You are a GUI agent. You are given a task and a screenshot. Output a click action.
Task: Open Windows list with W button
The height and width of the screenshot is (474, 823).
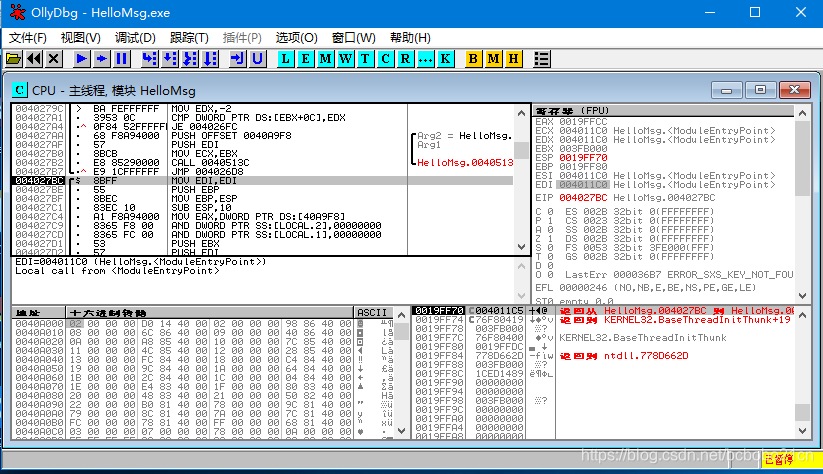[x=345, y=59]
